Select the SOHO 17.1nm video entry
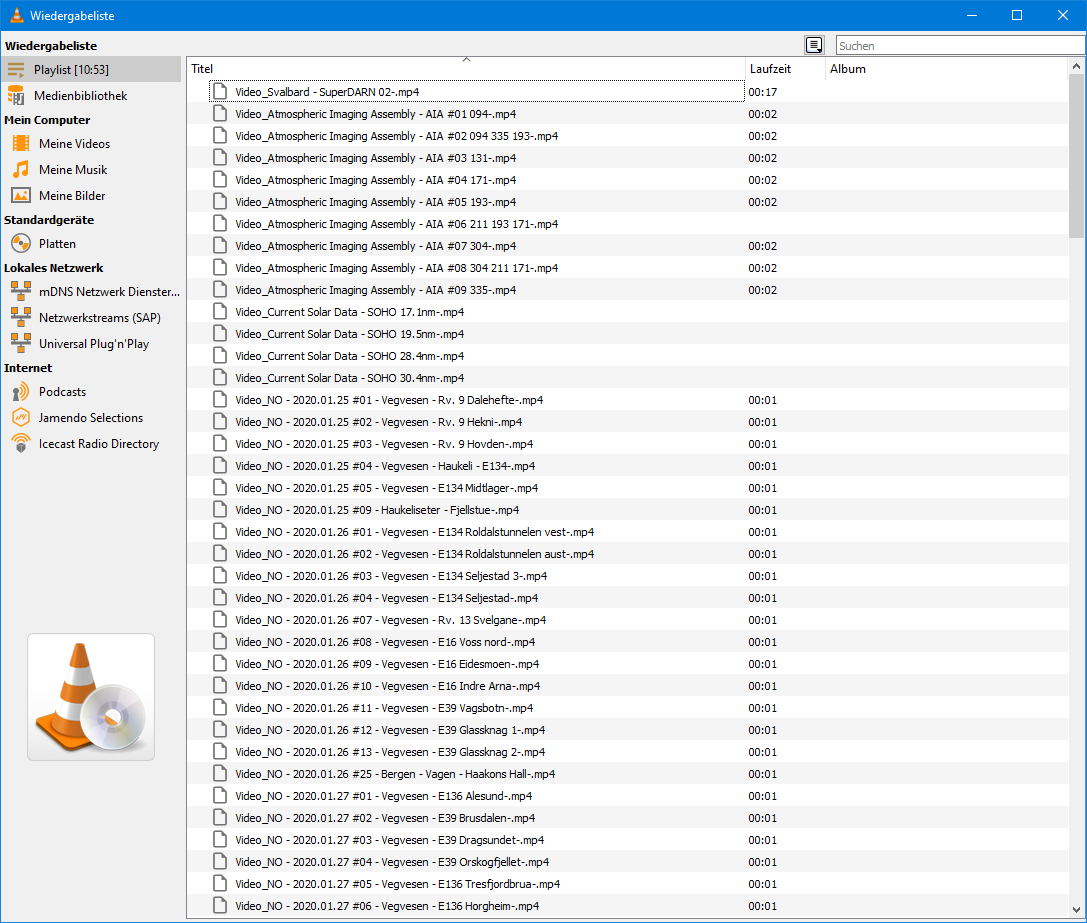This screenshot has height=923, width=1087. pos(349,312)
